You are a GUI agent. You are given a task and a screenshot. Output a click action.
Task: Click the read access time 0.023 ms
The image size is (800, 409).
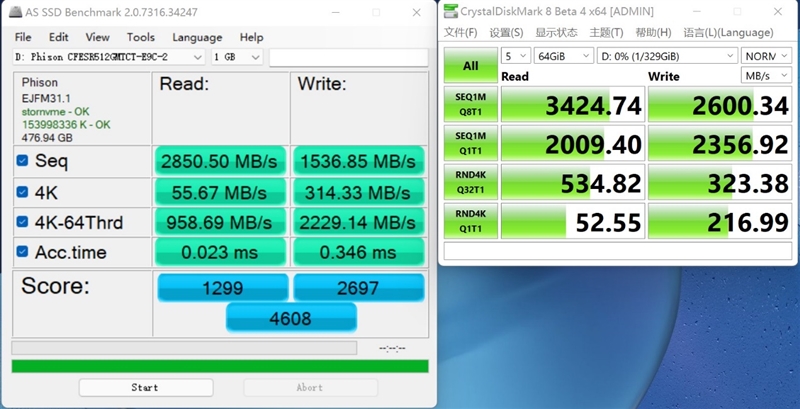pos(219,251)
